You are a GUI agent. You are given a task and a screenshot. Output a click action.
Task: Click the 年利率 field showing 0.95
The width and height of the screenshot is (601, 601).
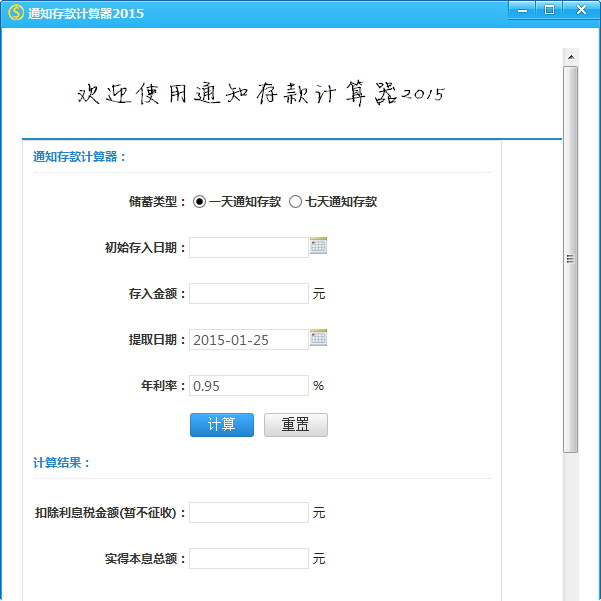[249, 386]
